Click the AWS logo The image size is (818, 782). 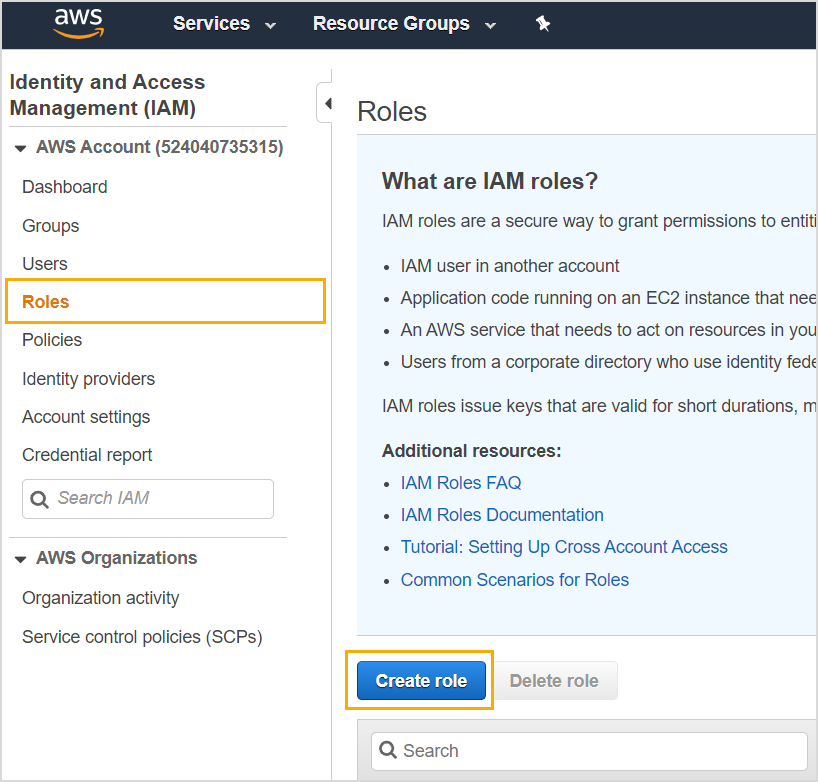tap(79, 23)
